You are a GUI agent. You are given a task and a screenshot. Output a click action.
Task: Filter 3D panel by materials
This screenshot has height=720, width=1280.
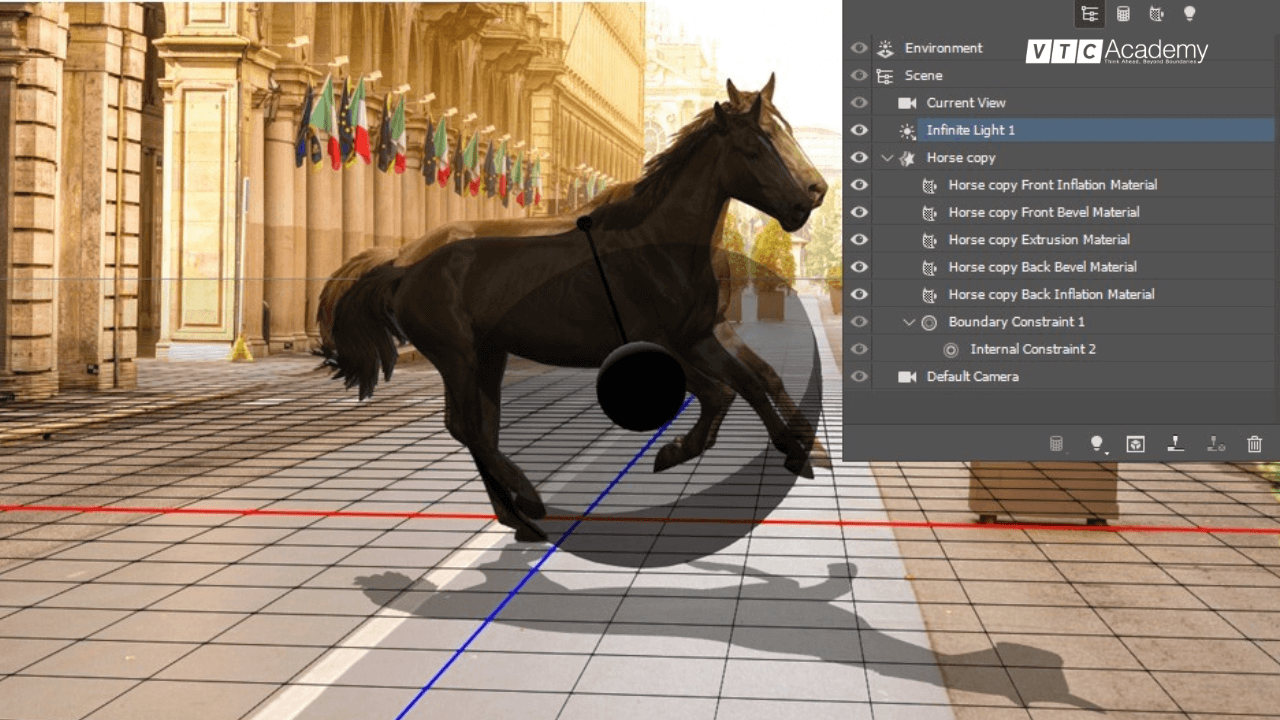click(1156, 14)
